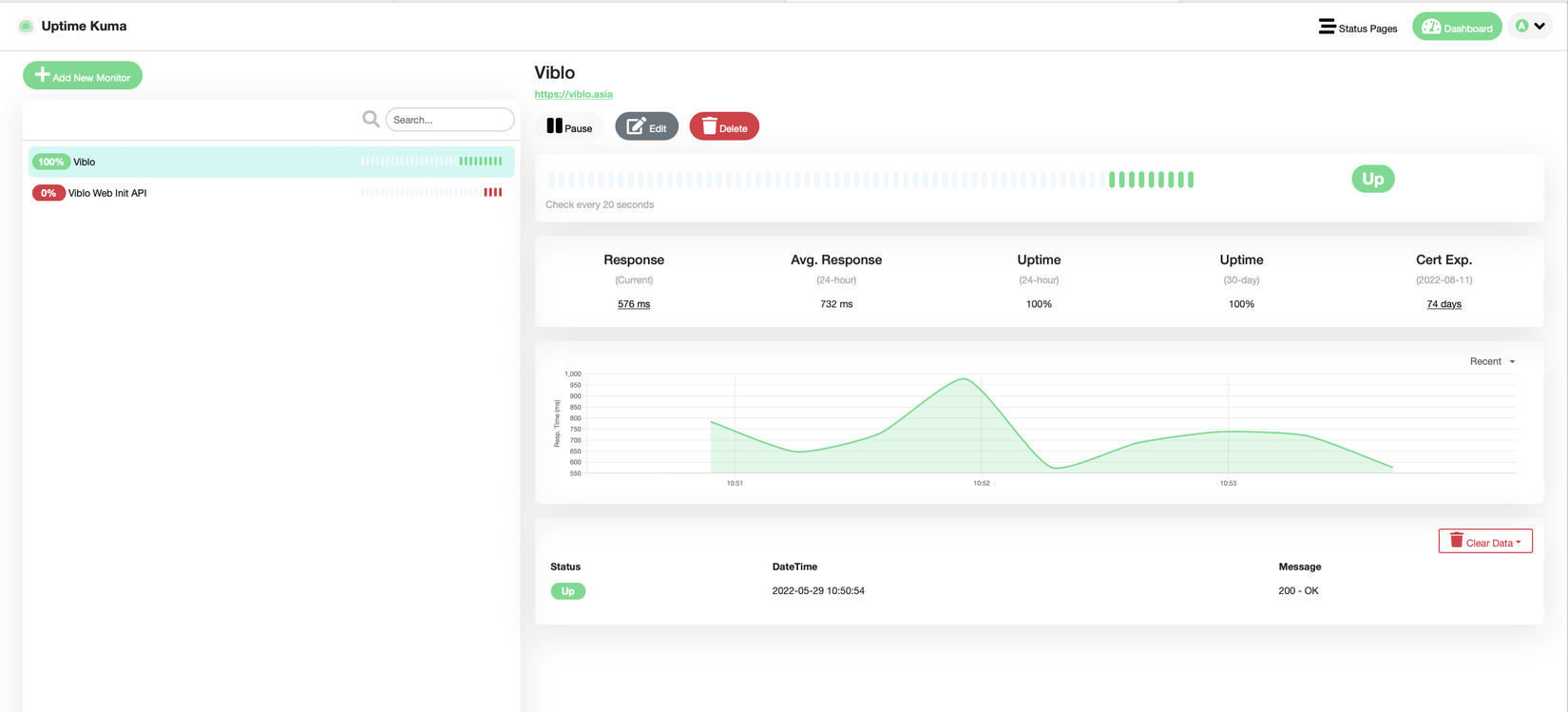
Task: Click the 0% badge for Viblo Web Init API
Action: [48, 193]
